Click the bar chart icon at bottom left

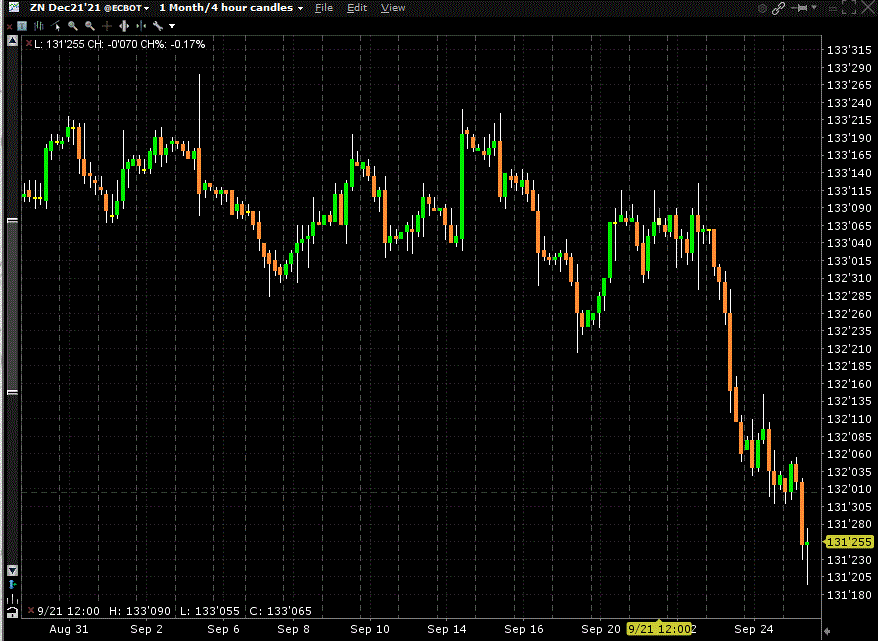pos(13,598)
